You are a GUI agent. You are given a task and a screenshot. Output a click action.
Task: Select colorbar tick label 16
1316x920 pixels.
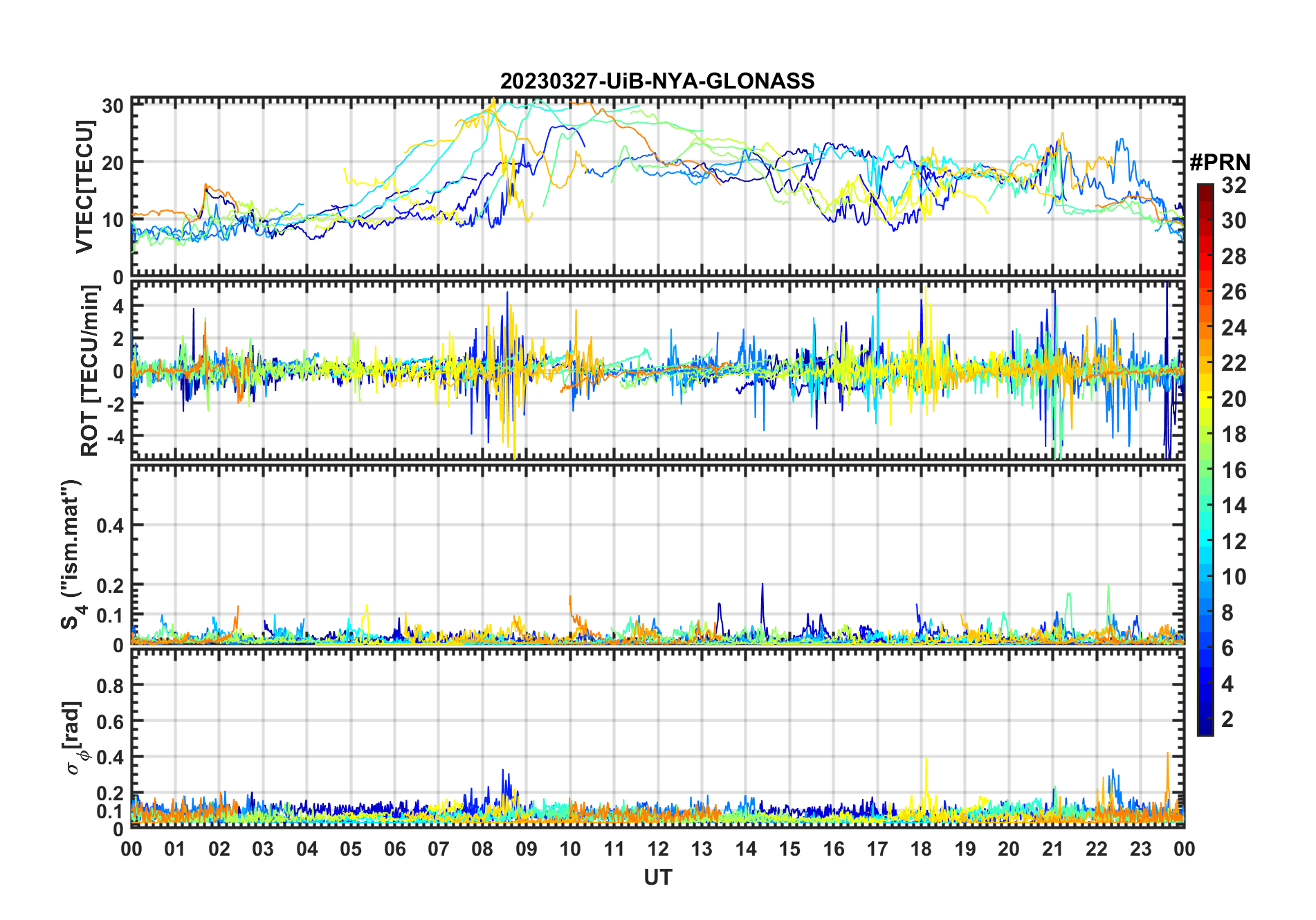coord(1234,470)
